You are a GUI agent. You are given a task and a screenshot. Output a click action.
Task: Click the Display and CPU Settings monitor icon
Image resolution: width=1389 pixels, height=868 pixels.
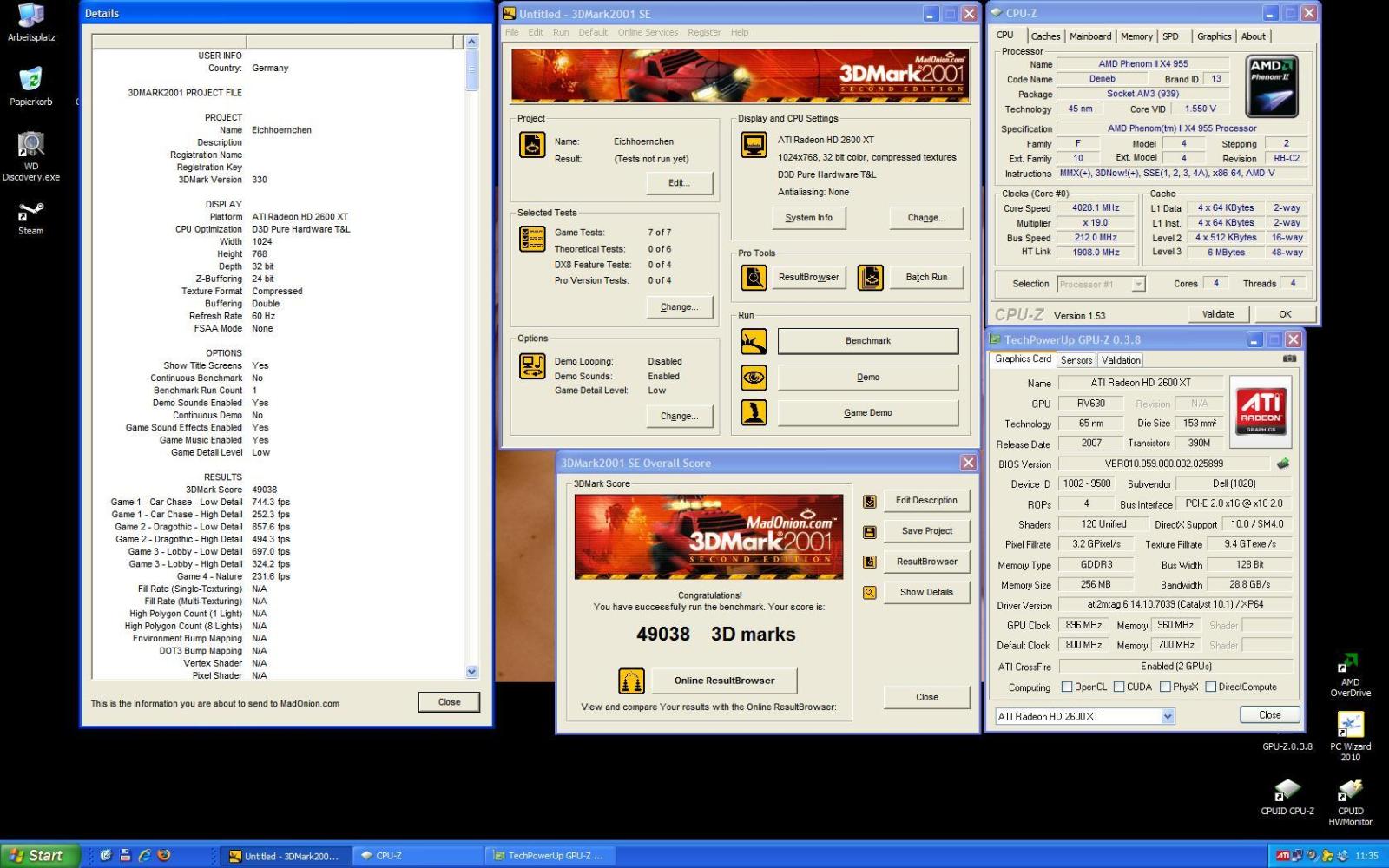click(x=754, y=144)
